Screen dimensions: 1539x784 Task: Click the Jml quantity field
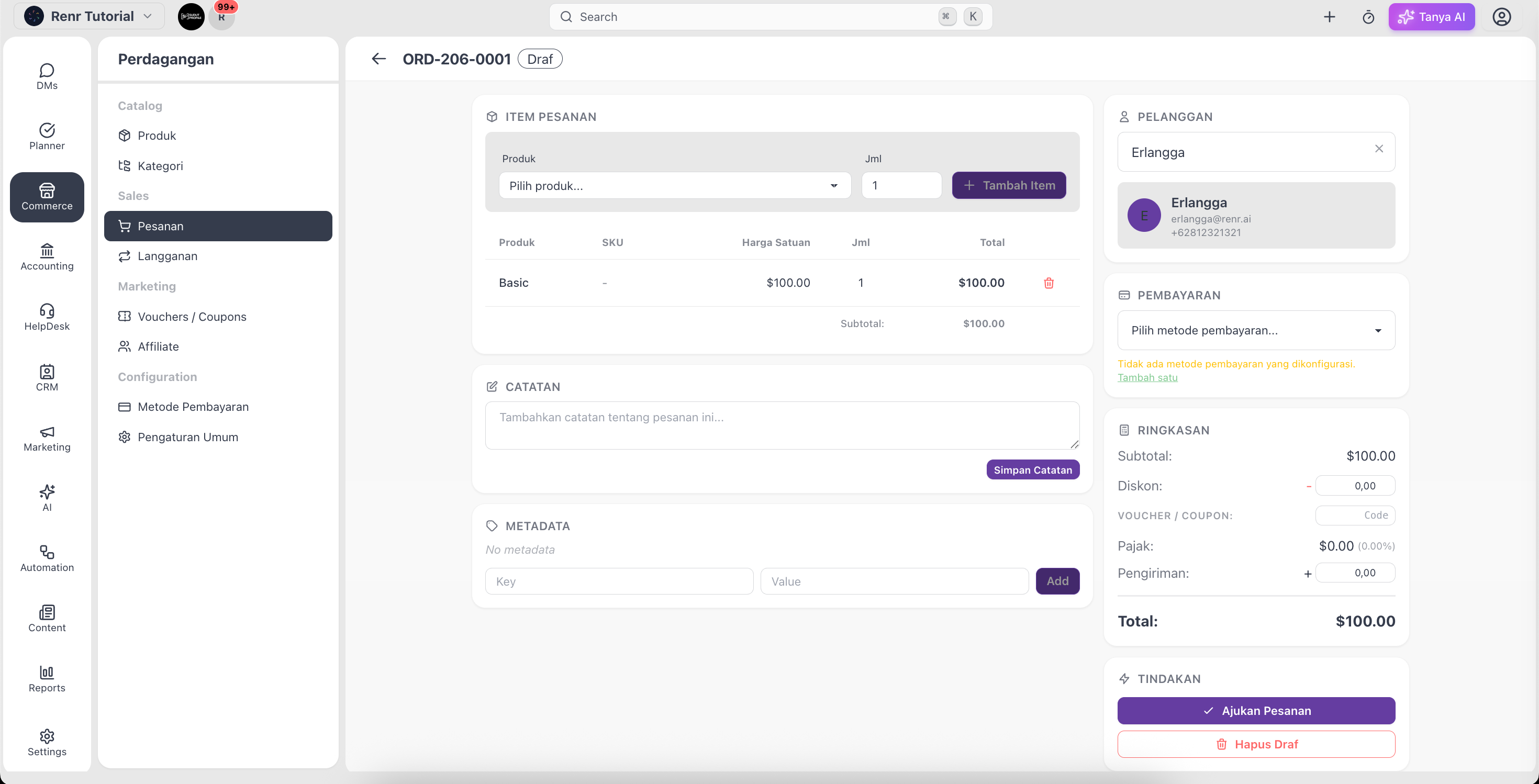click(901, 186)
